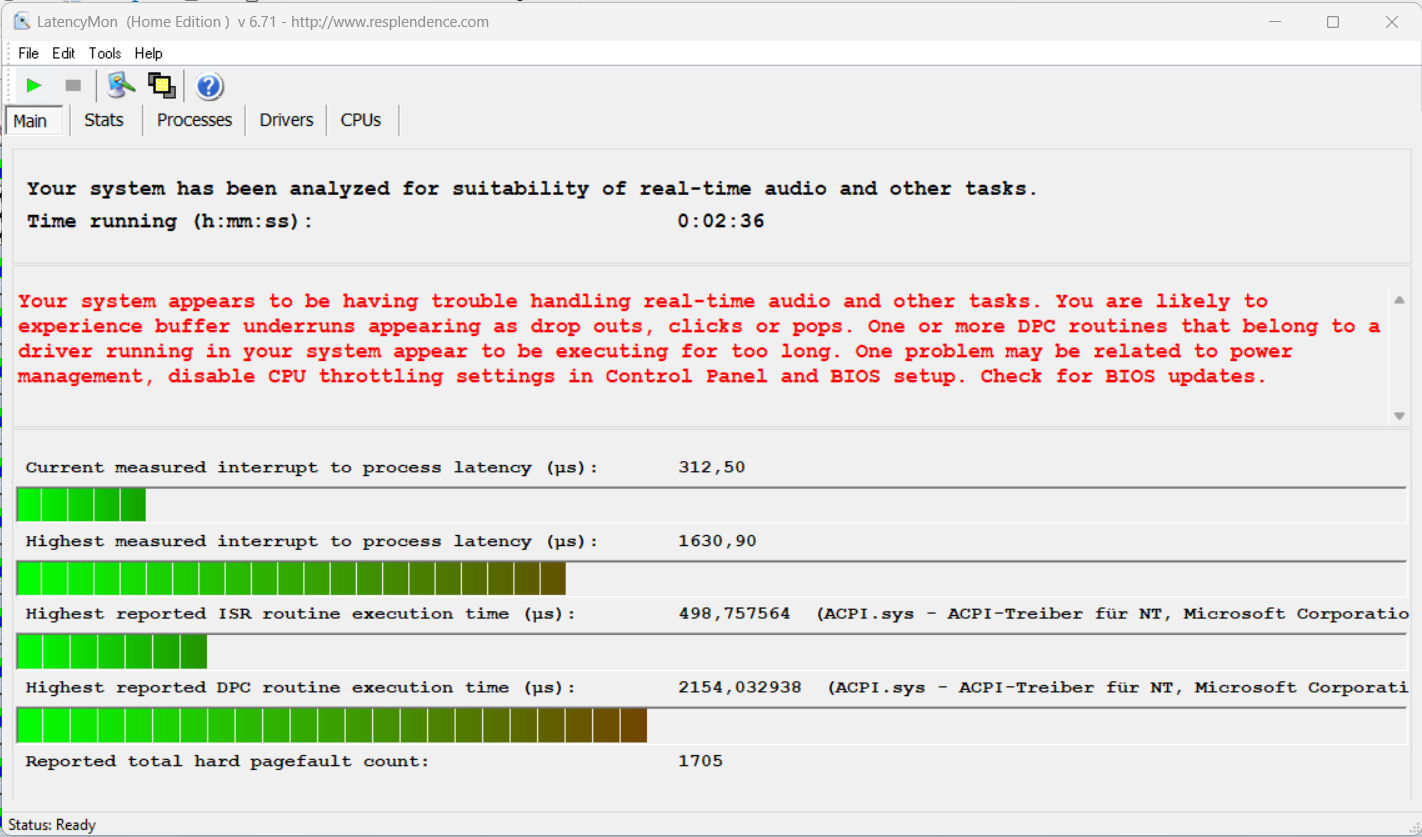Image resolution: width=1422 pixels, height=837 pixels.
Task: Click the yellow overlapping windows toolbar icon
Action: [161, 86]
